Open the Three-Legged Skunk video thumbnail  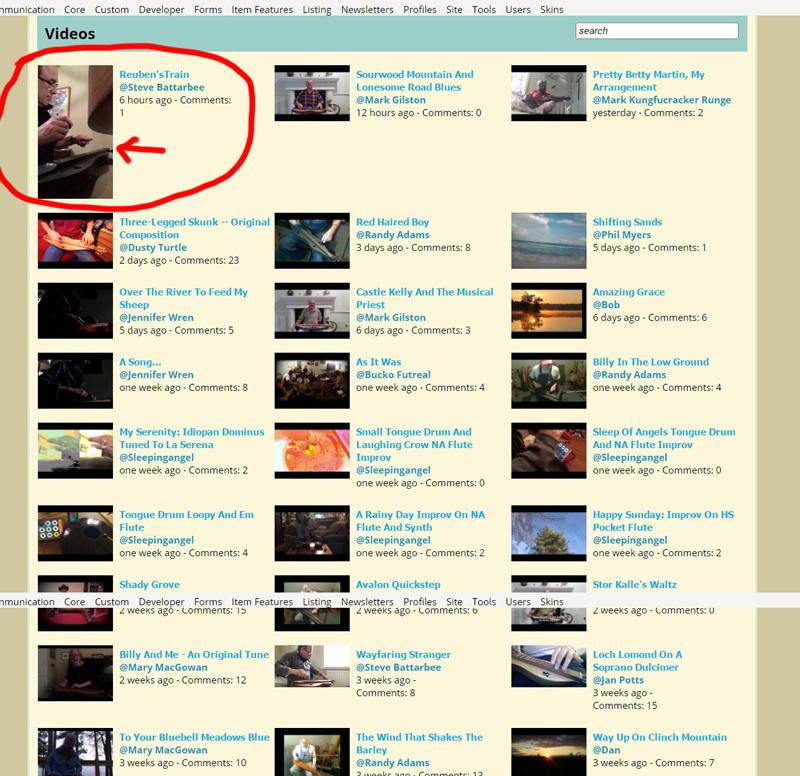click(75, 241)
